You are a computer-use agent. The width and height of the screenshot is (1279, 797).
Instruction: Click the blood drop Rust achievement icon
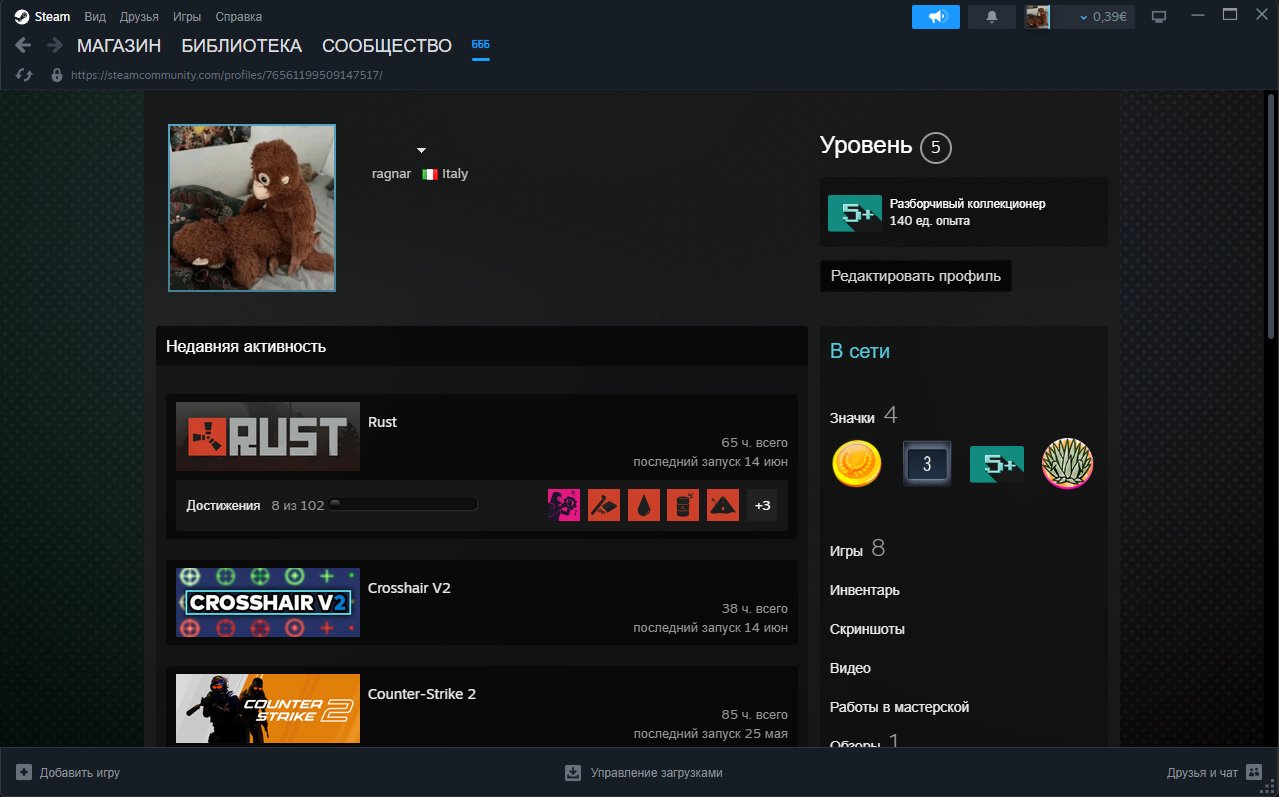644,505
